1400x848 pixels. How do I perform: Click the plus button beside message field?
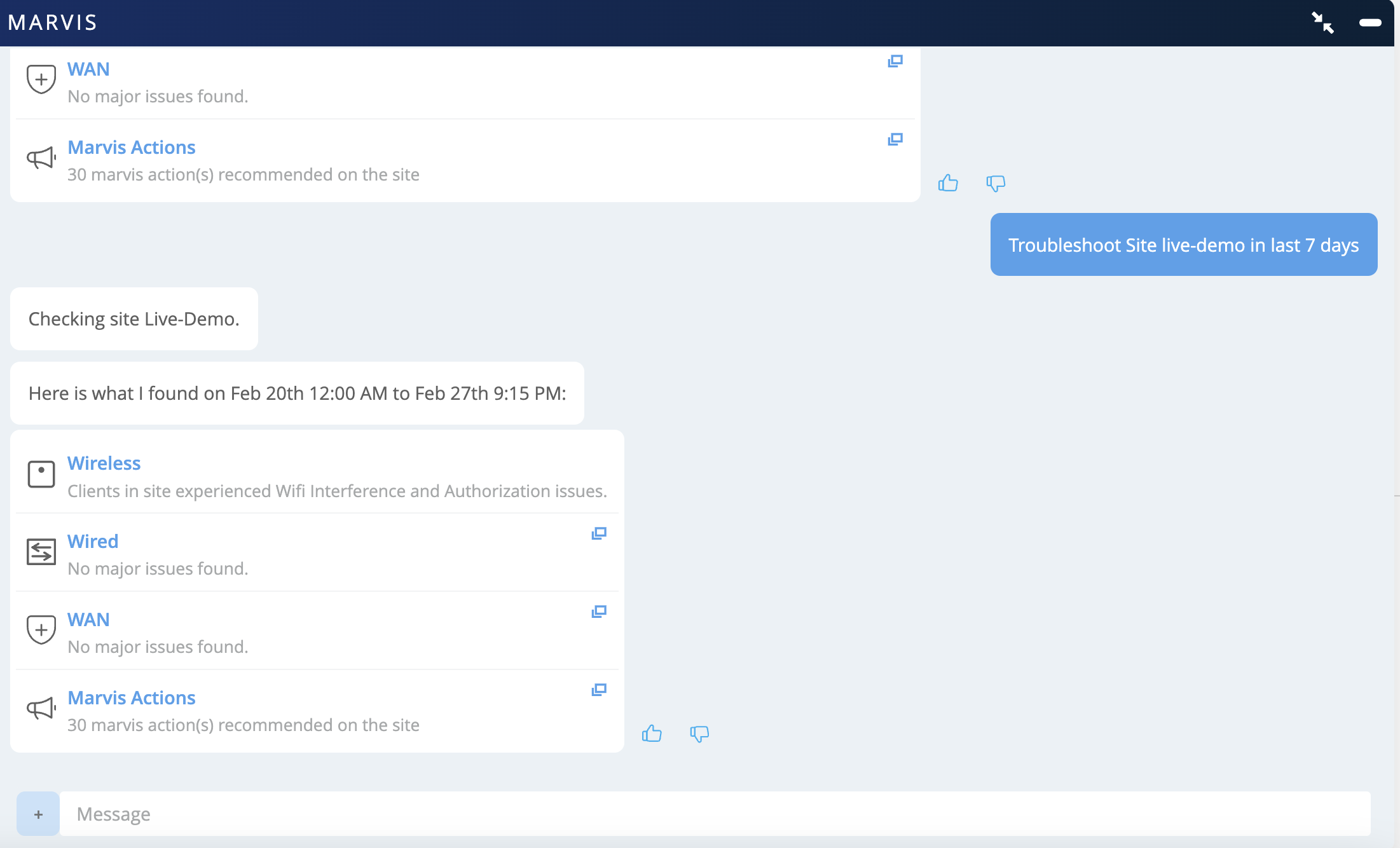[x=38, y=814]
